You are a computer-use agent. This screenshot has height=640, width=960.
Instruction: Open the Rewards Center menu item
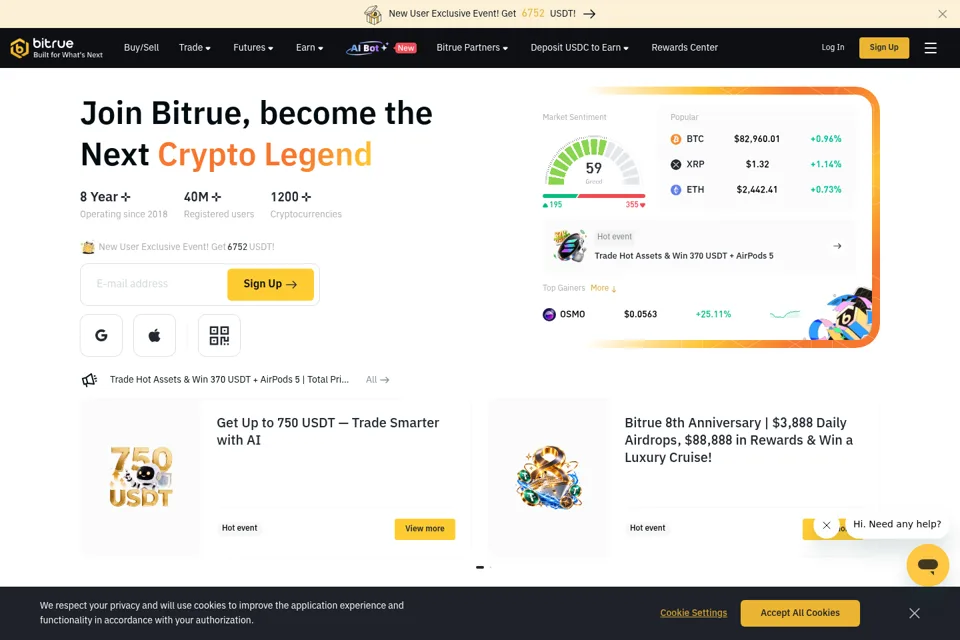point(684,48)
